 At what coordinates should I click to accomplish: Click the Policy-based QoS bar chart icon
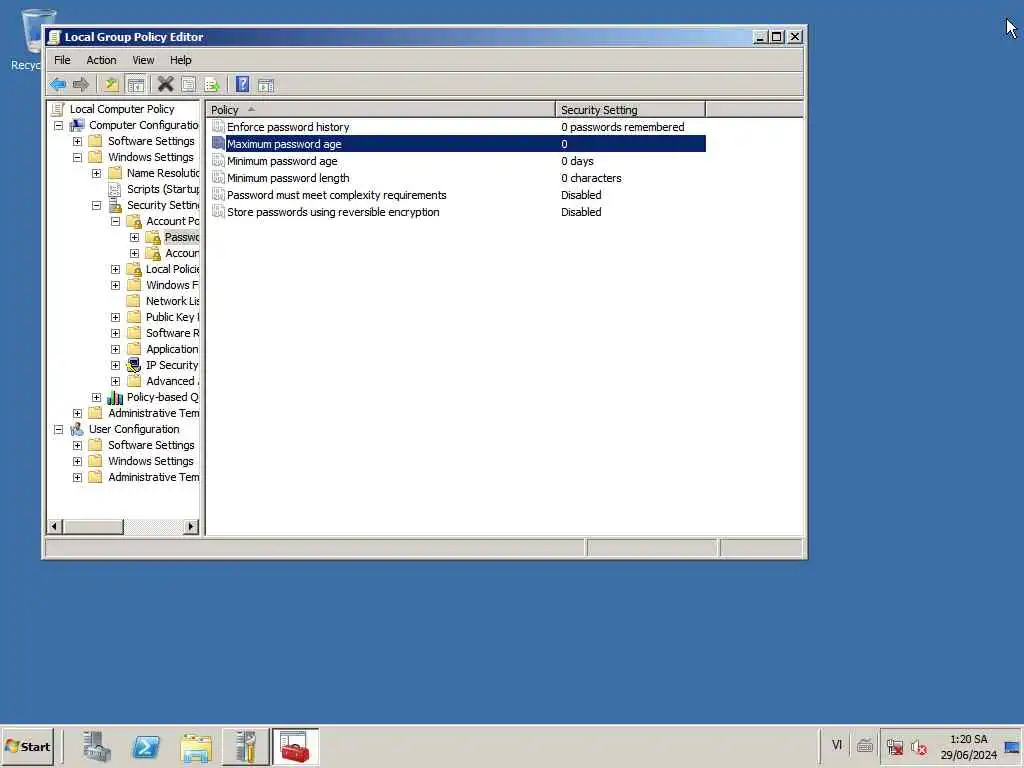[115, 397]
